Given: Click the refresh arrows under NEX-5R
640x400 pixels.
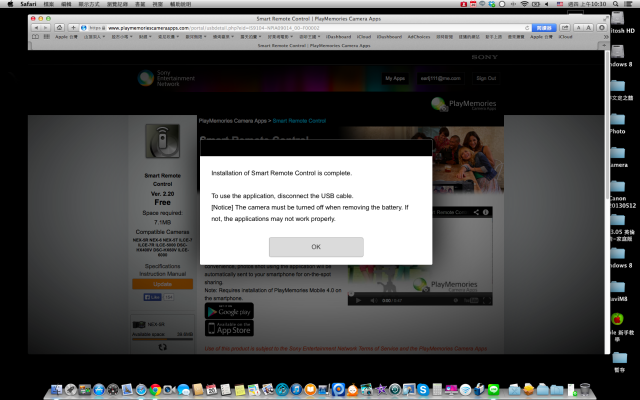Looking at the screenshot, I should click(x=162, y=347).
